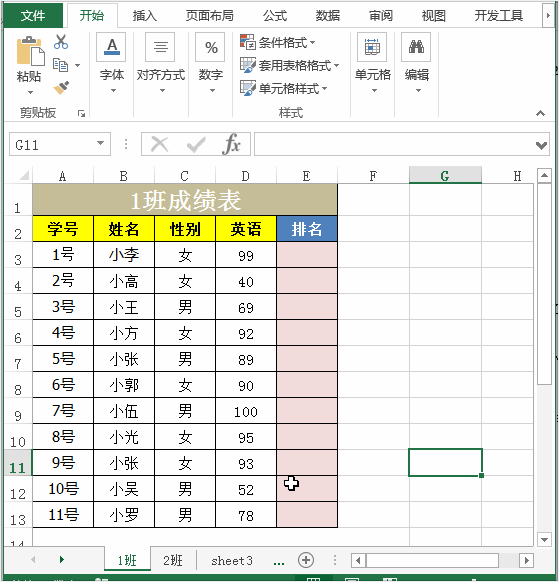
Task: Select the 1班 sheet tab
Action: [x=127, y=560]
